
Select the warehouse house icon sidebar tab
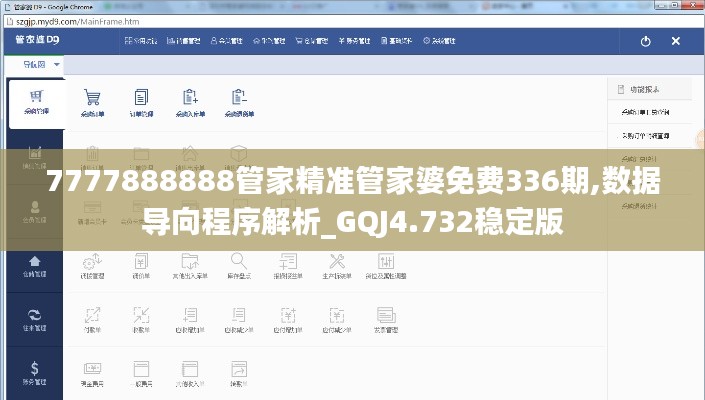[35, 267]
